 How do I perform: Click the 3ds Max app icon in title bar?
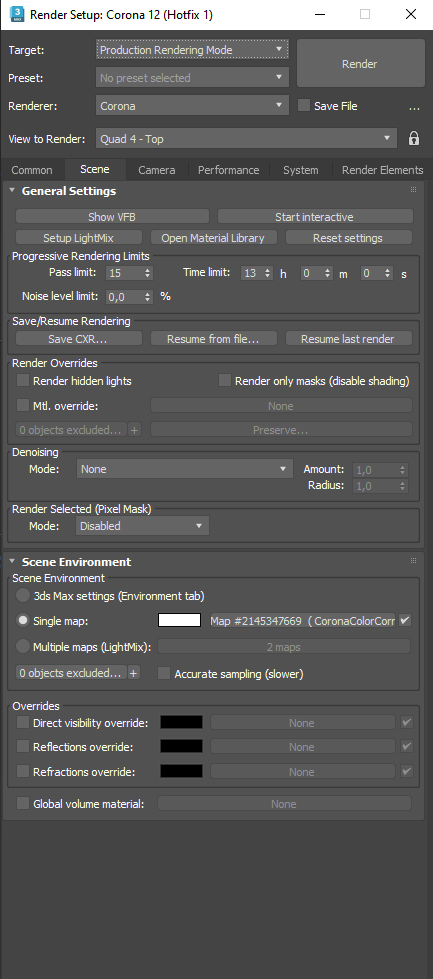pyautogui.click(x=16, y=14)
